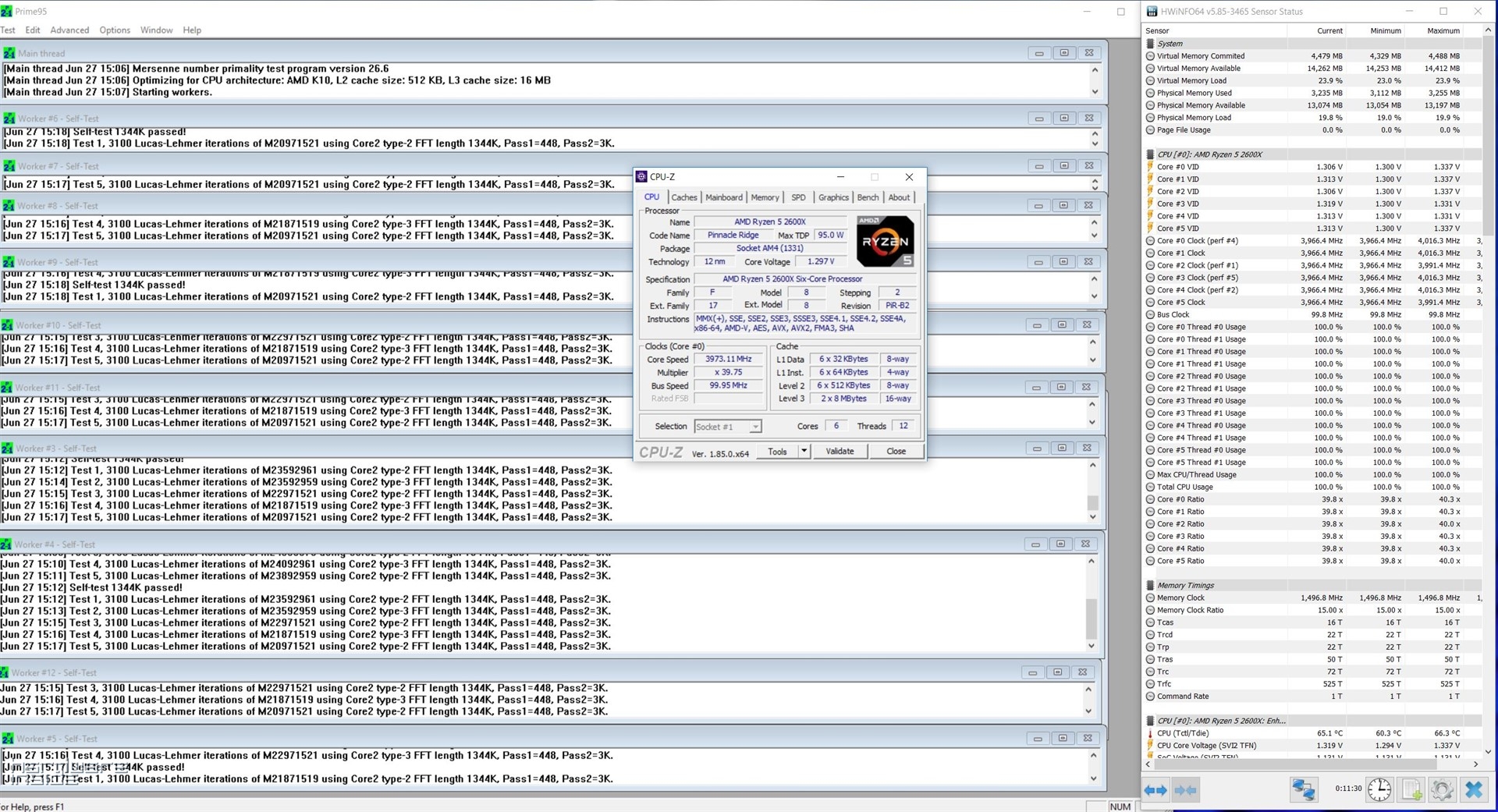Viewport: 1498px width, 812px height.
Task: Open HWiNFO network remote monitoring icon
Action: pos(1303,789)
